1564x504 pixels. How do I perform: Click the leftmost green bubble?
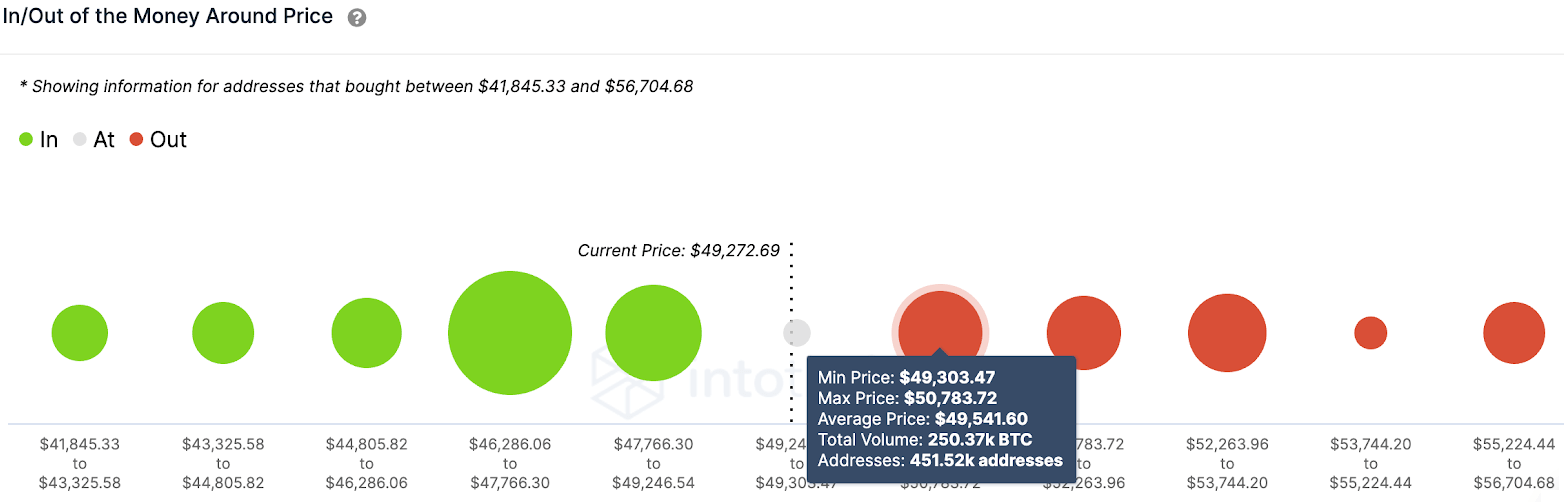pos(80,333)
